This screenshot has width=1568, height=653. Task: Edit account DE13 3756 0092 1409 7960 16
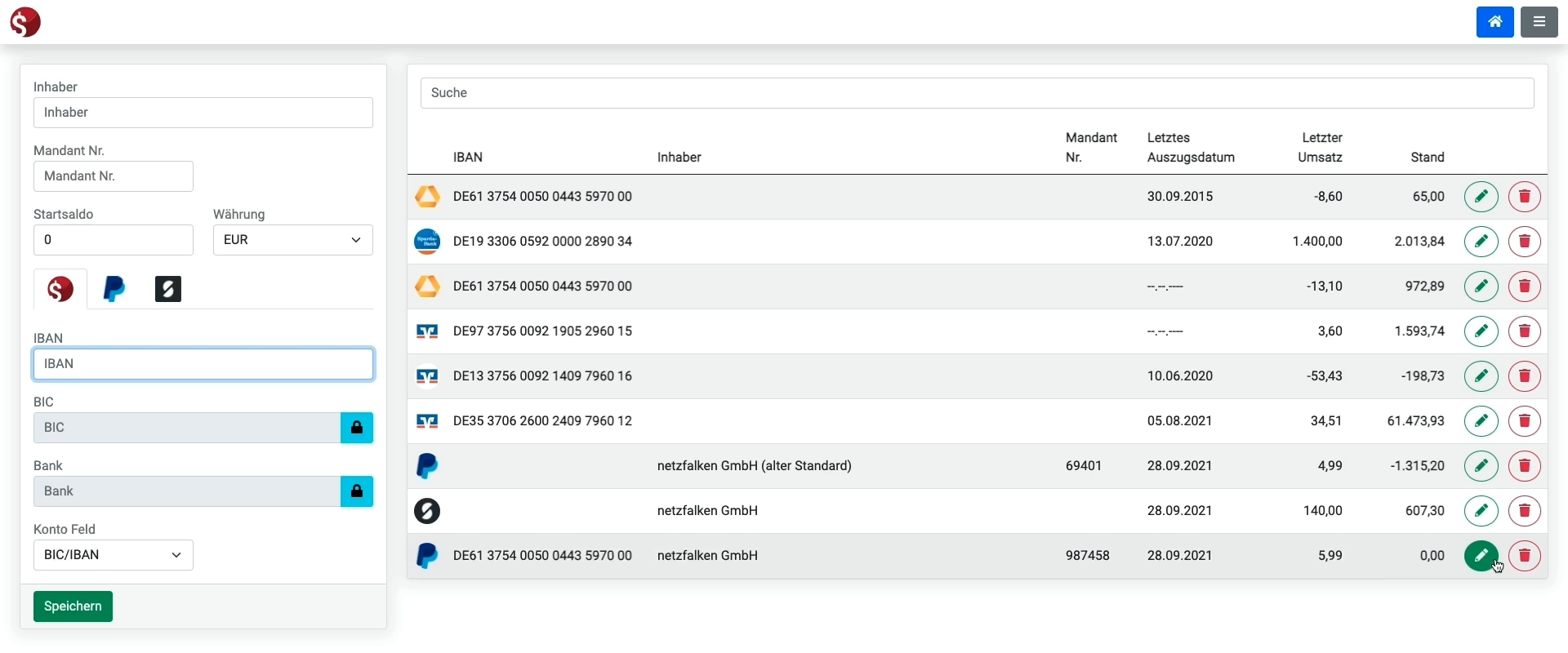(x=1481, y=376)
